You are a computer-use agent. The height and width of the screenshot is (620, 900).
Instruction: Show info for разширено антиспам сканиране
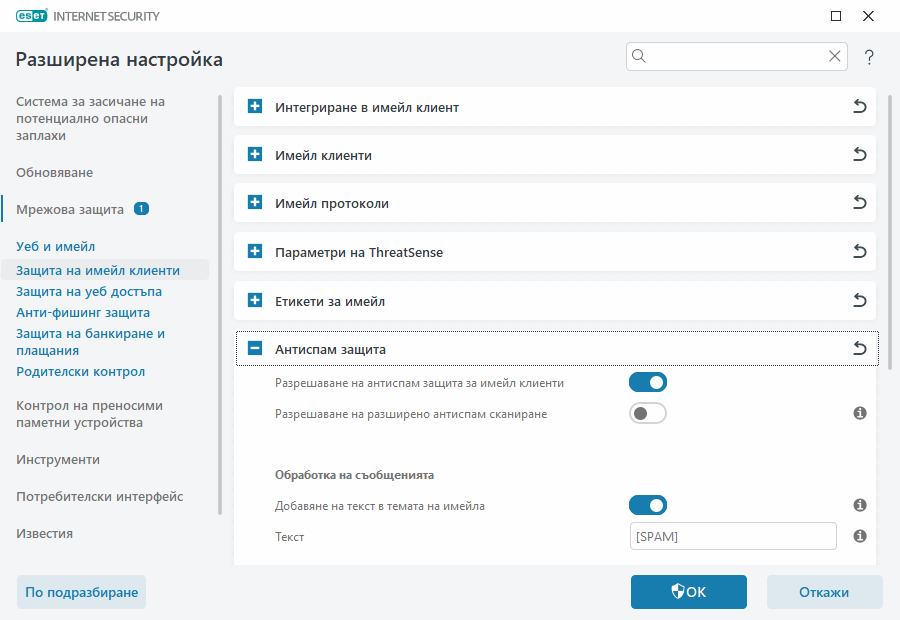click(859, 413)
